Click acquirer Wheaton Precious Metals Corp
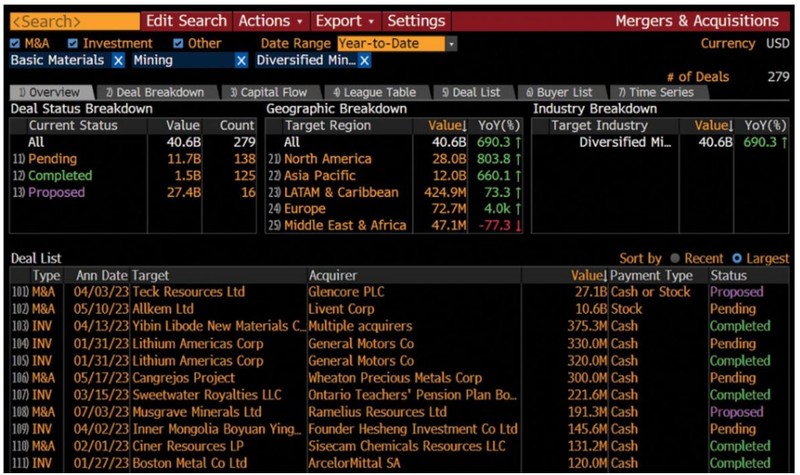800x475 pixels. point(395,378)
